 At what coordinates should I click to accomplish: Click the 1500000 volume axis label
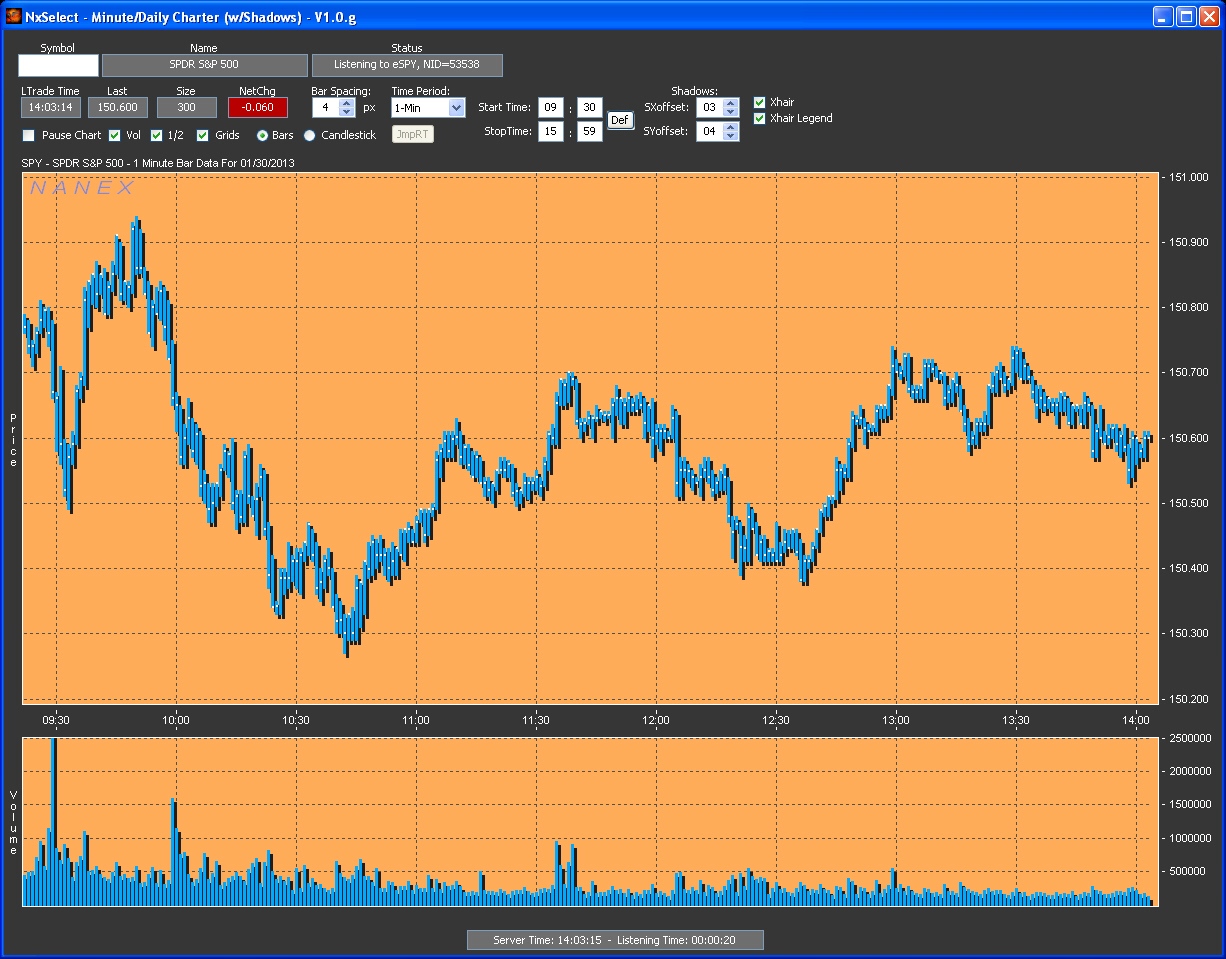pyautogui.click(x=1189, y=805)
